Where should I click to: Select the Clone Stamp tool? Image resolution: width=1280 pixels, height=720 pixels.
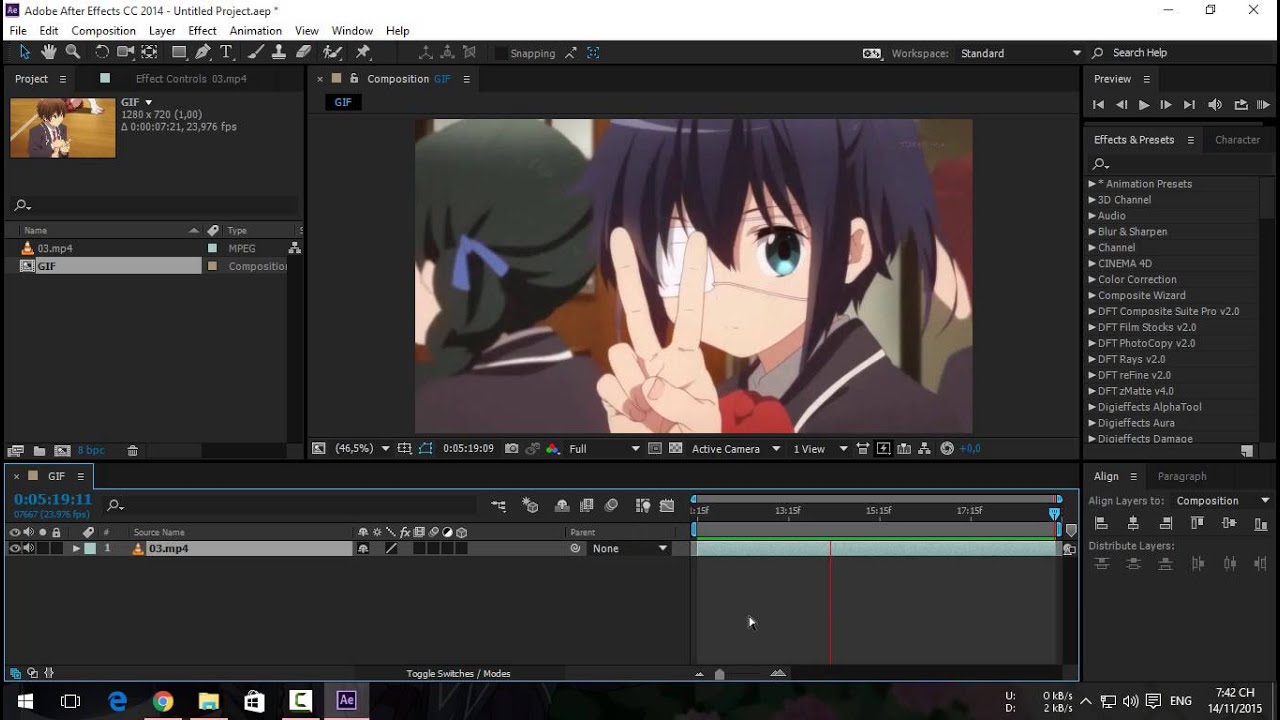point(279,52)
